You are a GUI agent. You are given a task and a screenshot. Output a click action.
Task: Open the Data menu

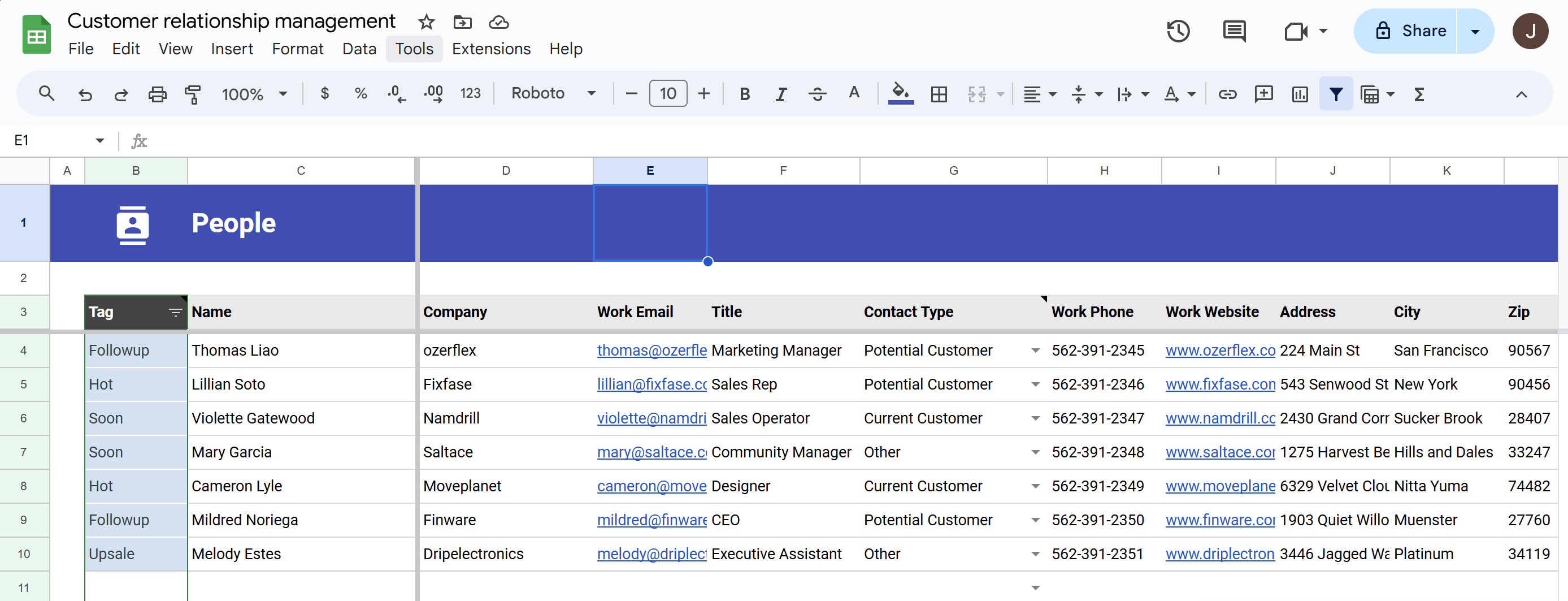point(359,49)
